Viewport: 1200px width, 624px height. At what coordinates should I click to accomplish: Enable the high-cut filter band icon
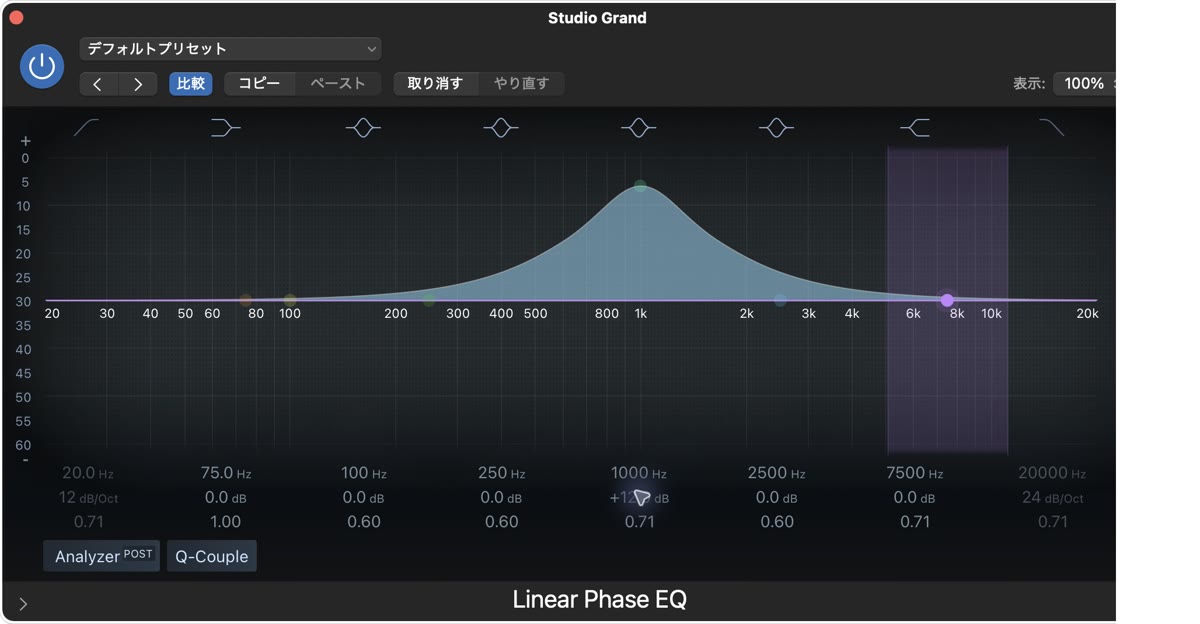[x=1052, y=127]
